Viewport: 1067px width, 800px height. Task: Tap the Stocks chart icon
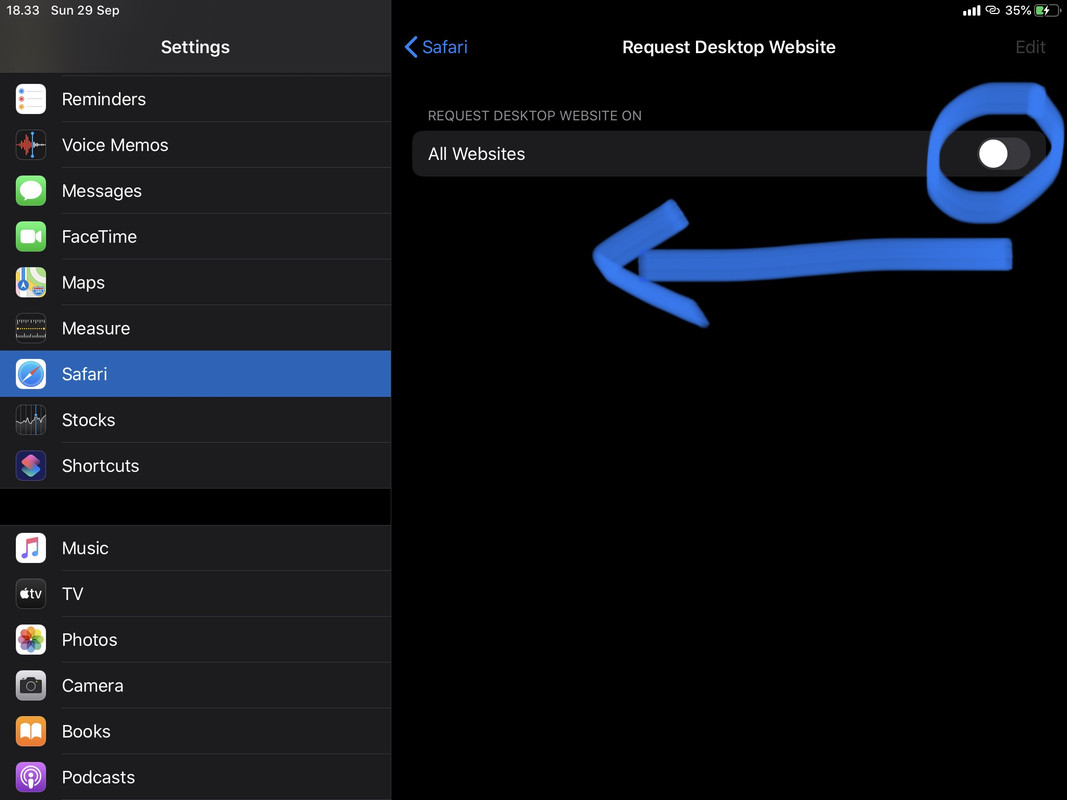tap(31, 420)
